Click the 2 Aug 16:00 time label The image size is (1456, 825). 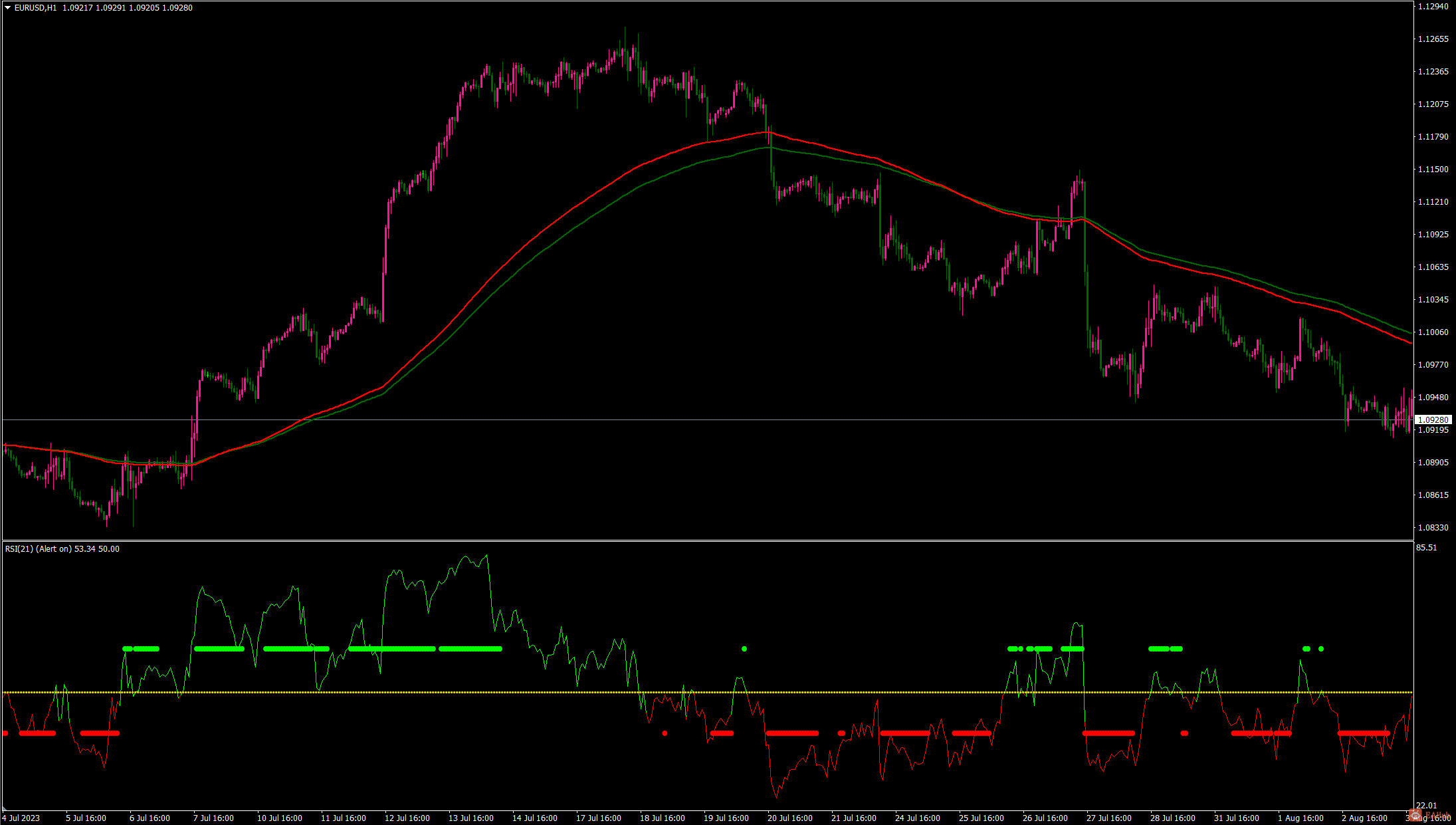[x=1364, y=818]
